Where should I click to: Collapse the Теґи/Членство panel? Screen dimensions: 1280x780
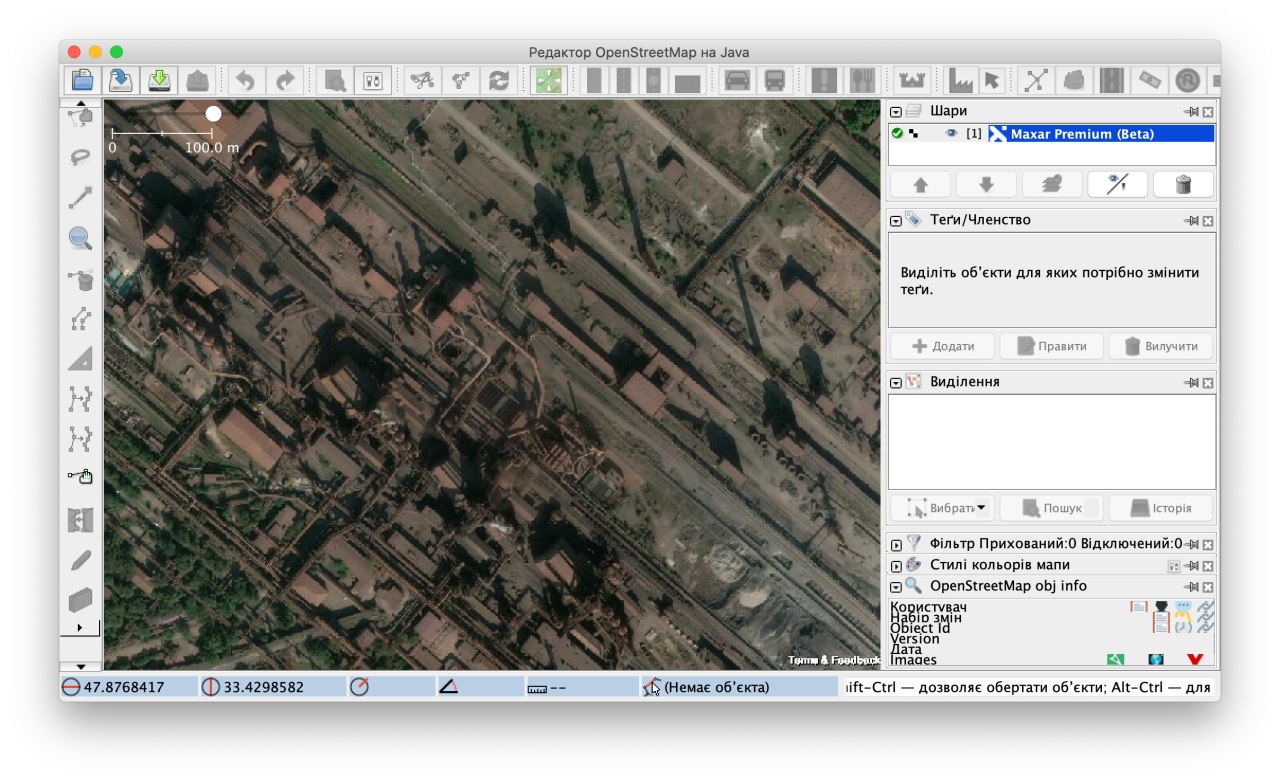click(x=896, y=220)
